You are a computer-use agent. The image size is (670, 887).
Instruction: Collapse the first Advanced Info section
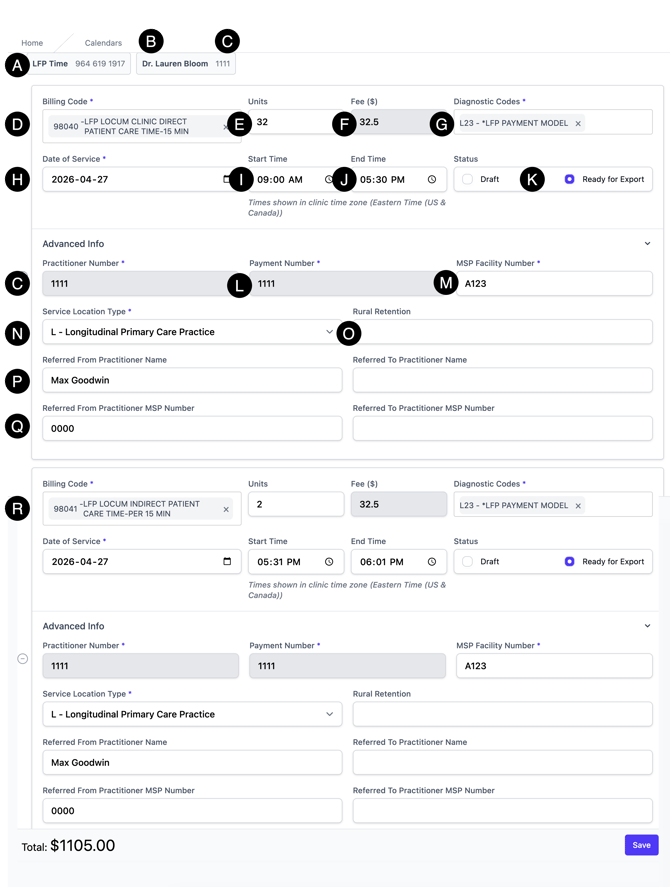[x=647, y=244]
